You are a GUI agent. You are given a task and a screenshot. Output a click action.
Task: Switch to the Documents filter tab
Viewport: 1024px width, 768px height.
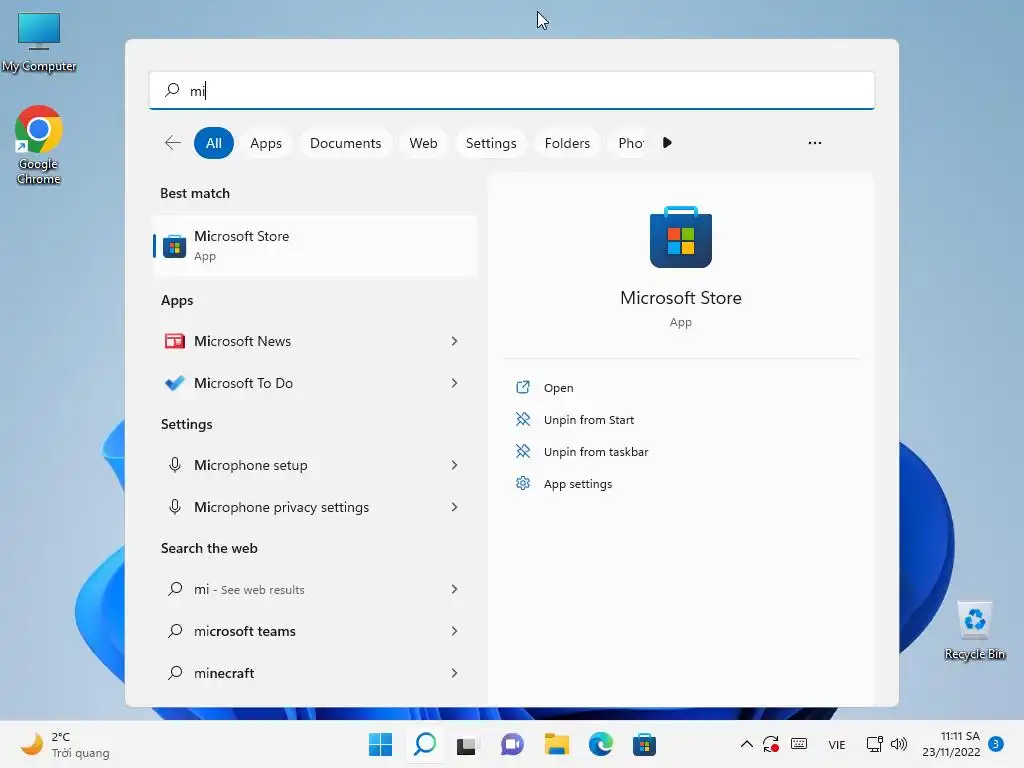[345, 143]
